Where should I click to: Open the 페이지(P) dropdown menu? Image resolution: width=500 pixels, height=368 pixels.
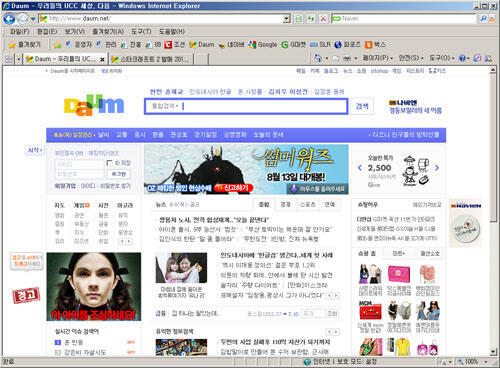(x=377, y=58)
